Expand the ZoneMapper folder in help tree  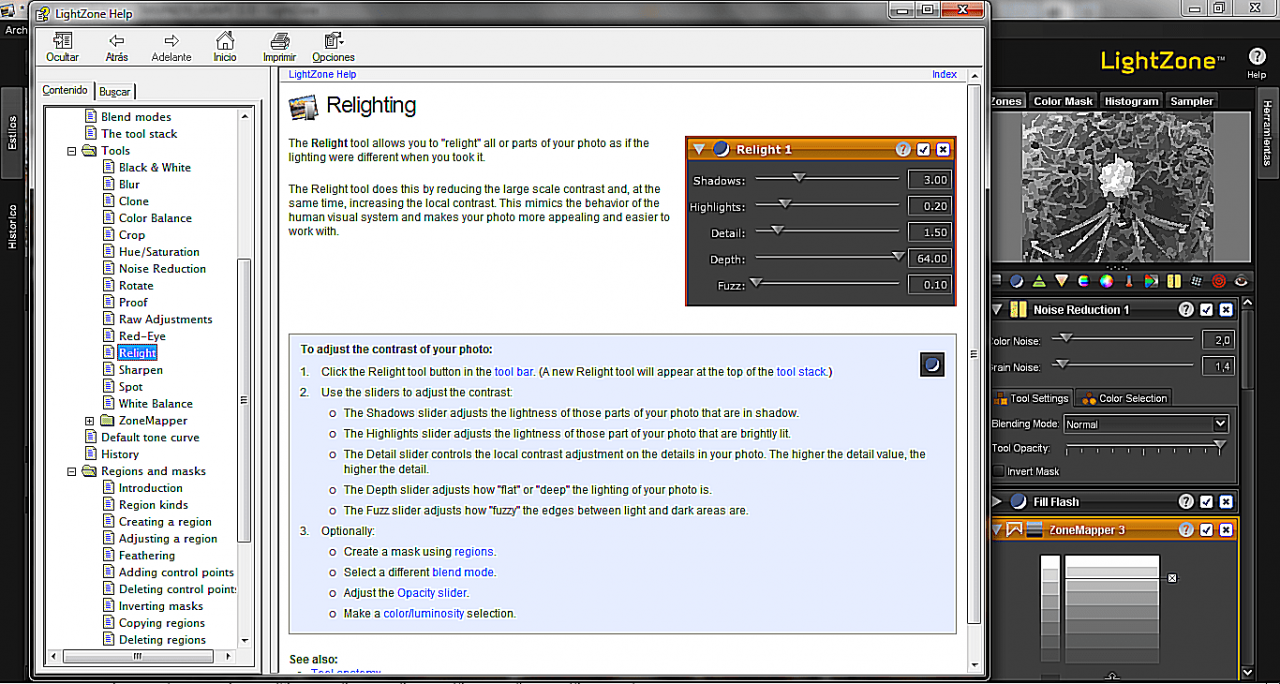(x=90, y=421)
